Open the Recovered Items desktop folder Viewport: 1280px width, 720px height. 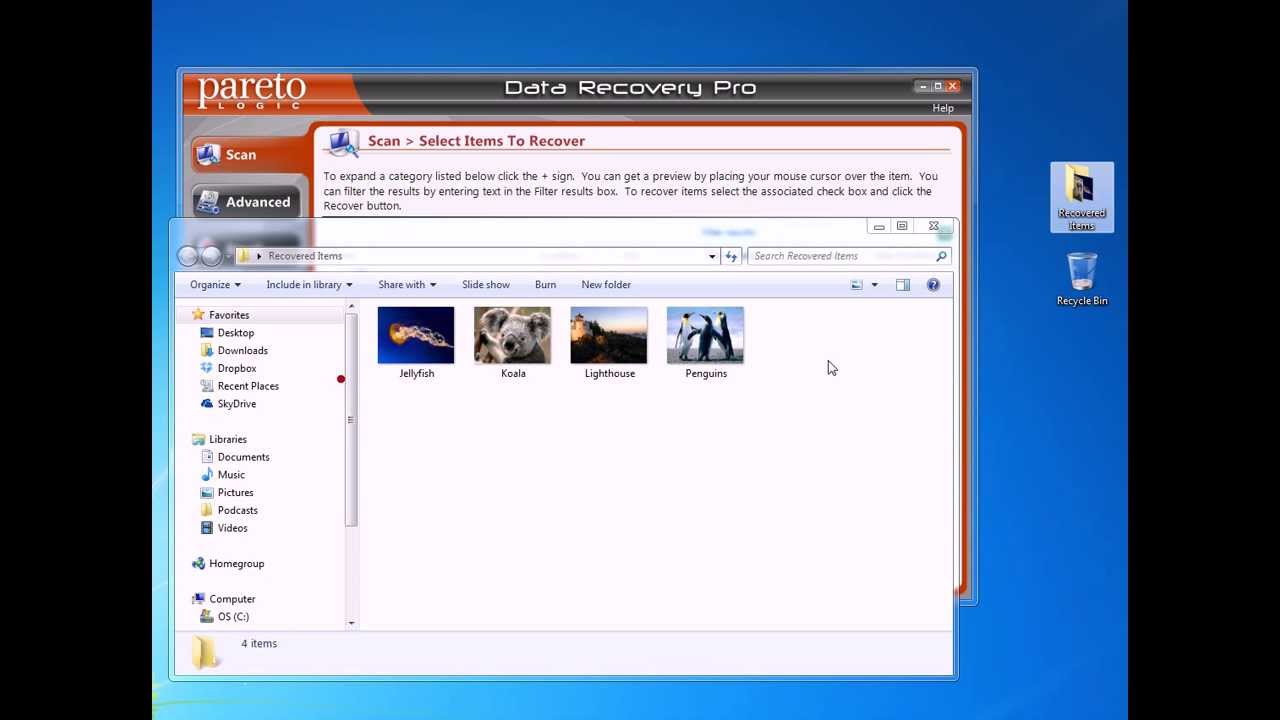coord(1082,198)
